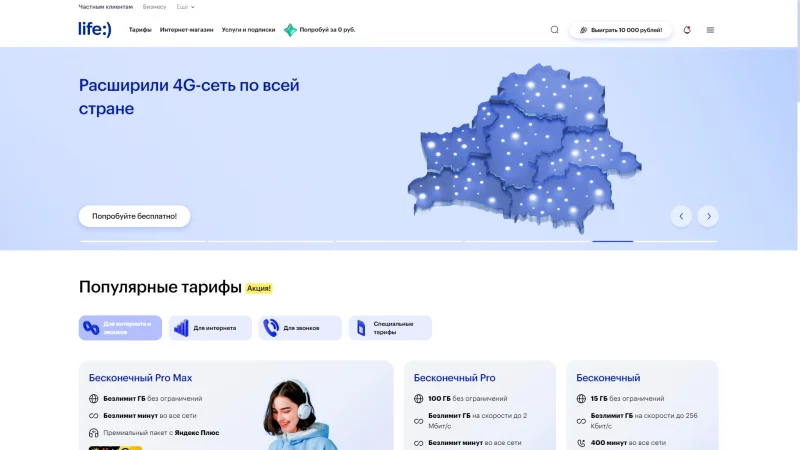Open the search magnifier icon
Viewport: 800px width, 450px height.
555,30
